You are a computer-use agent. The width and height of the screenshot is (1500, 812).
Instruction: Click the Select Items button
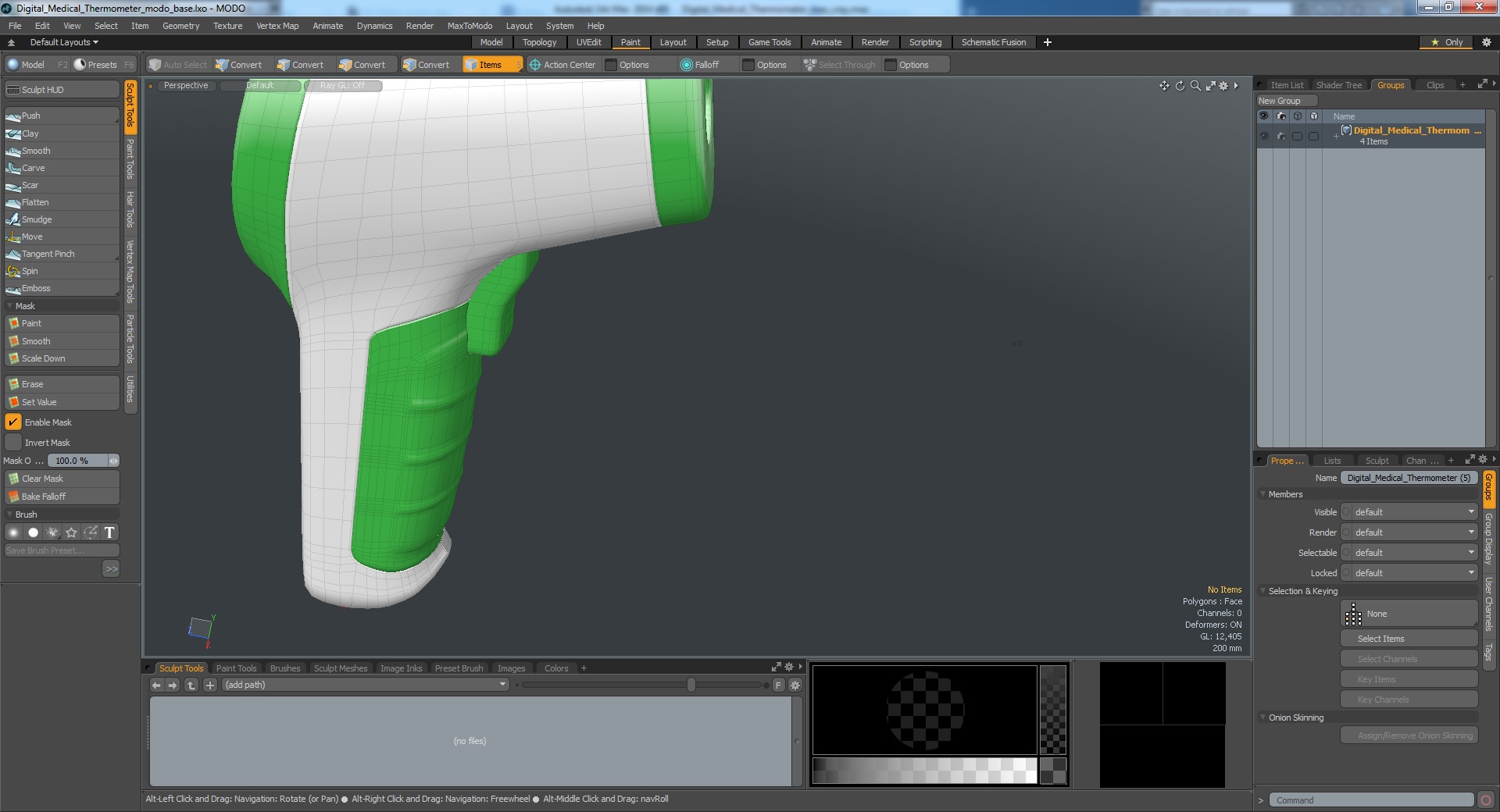1409,639
